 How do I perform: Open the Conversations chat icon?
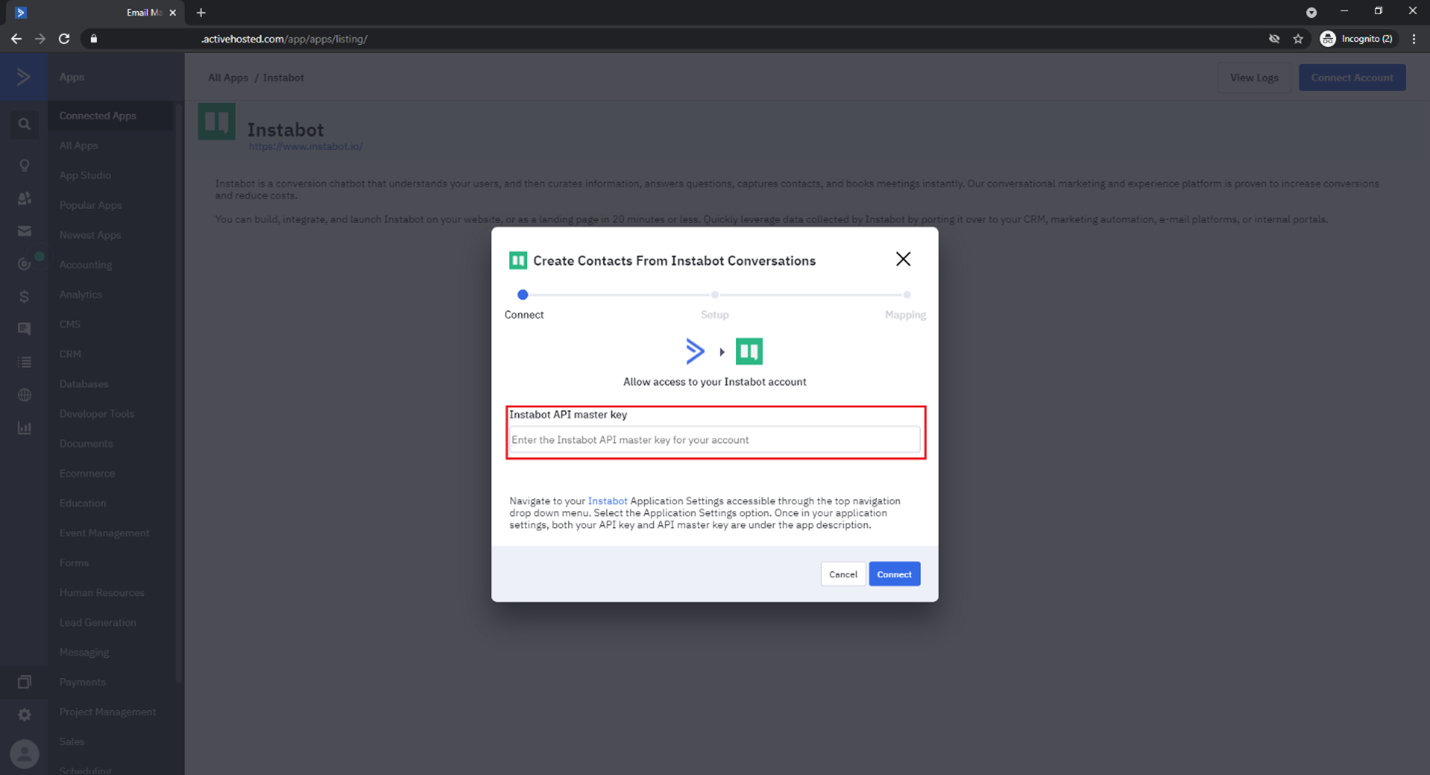tap(24, 329)
